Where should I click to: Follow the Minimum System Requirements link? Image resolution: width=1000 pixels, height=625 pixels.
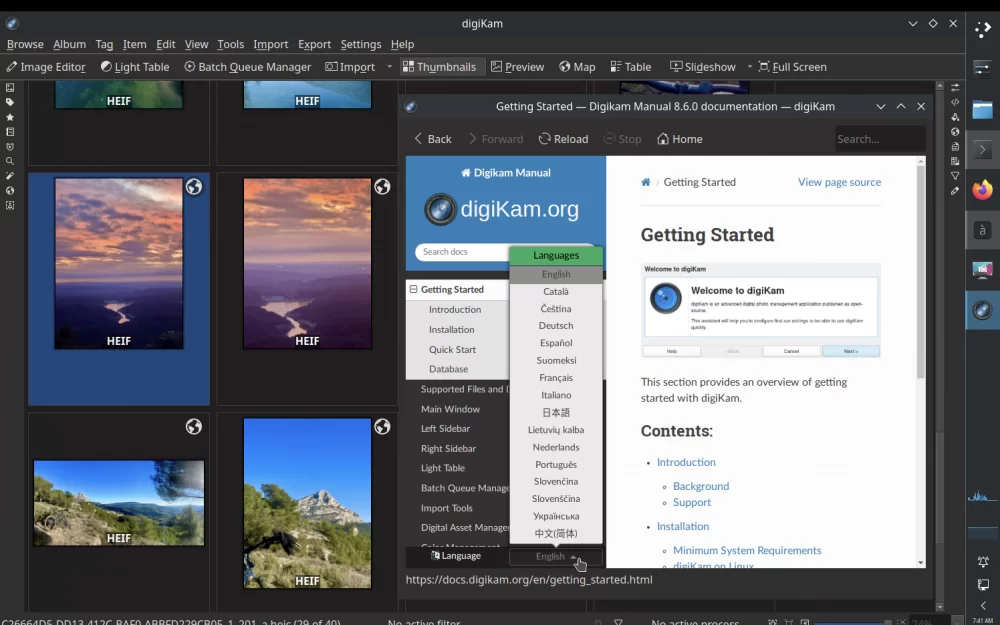(747, 550)
